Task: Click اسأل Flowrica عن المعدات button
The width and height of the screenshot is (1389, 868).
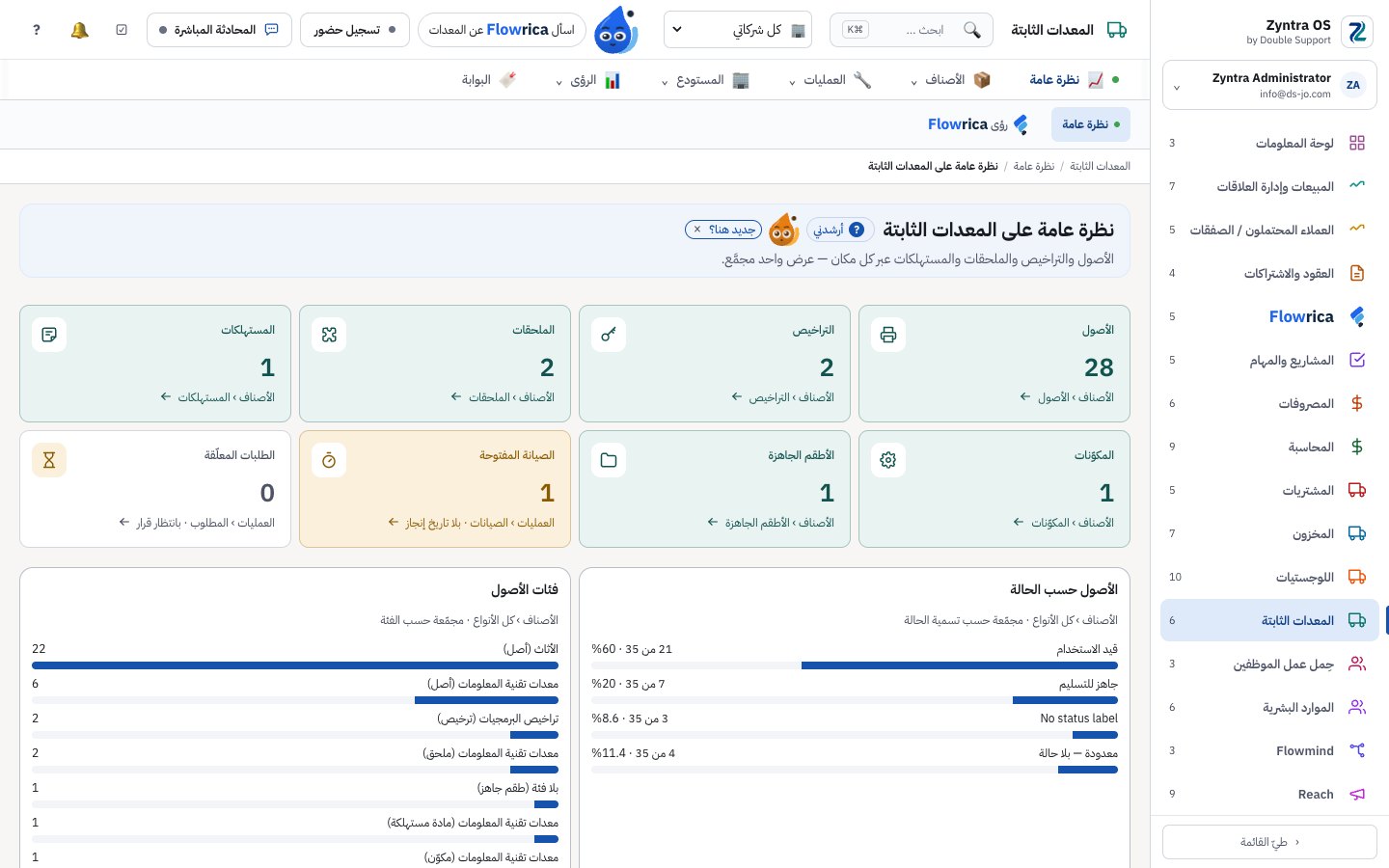Action: click(502, 30)
